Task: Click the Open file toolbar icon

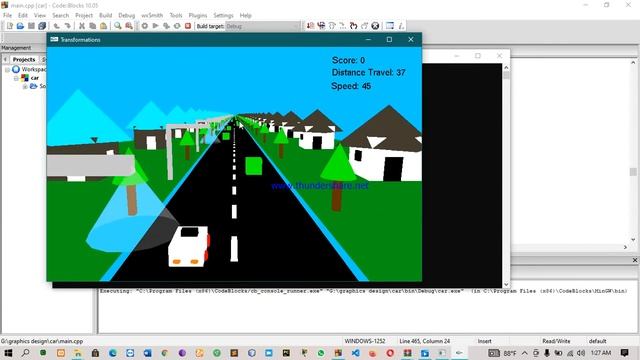Action: coord(20,26)
